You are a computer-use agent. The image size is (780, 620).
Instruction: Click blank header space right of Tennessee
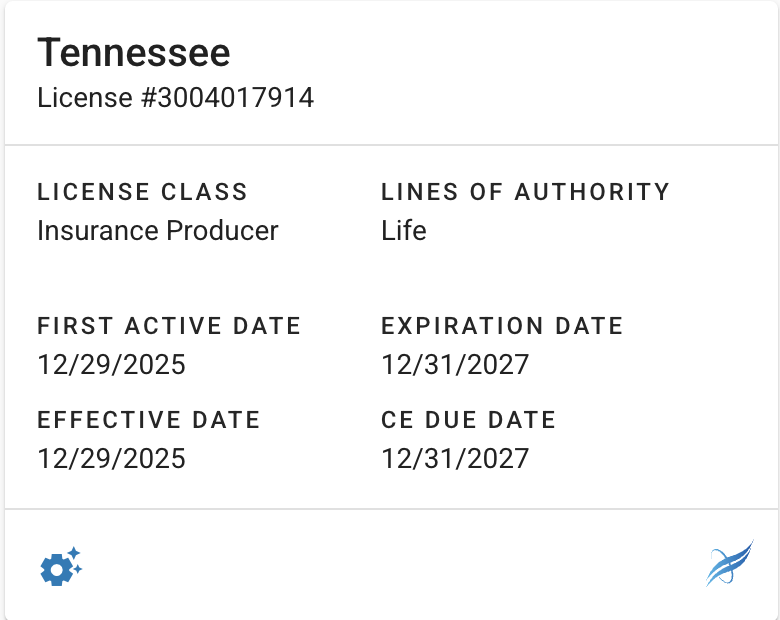(500, 52)
